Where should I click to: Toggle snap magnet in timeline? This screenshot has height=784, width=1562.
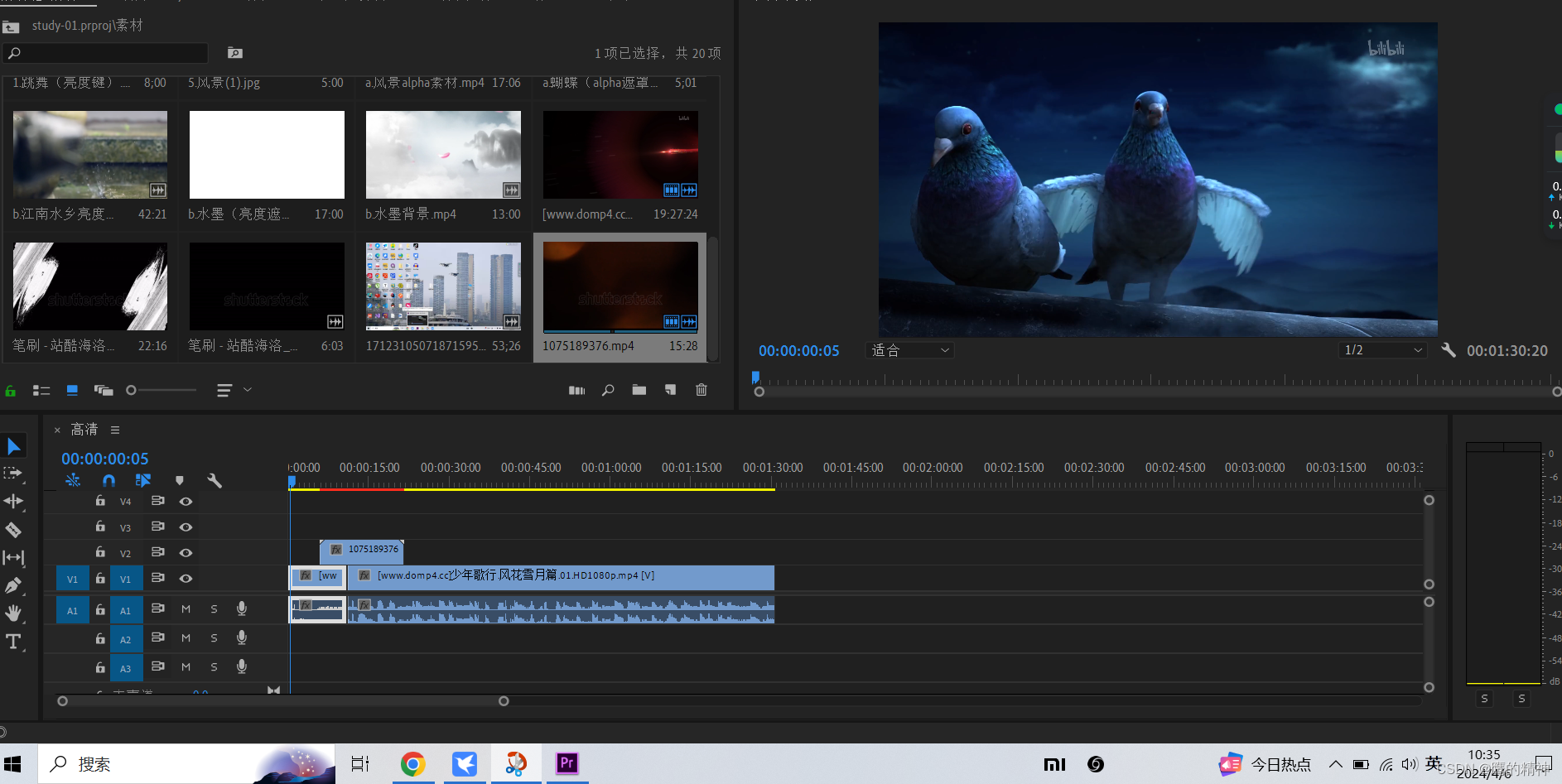point(108,480)
